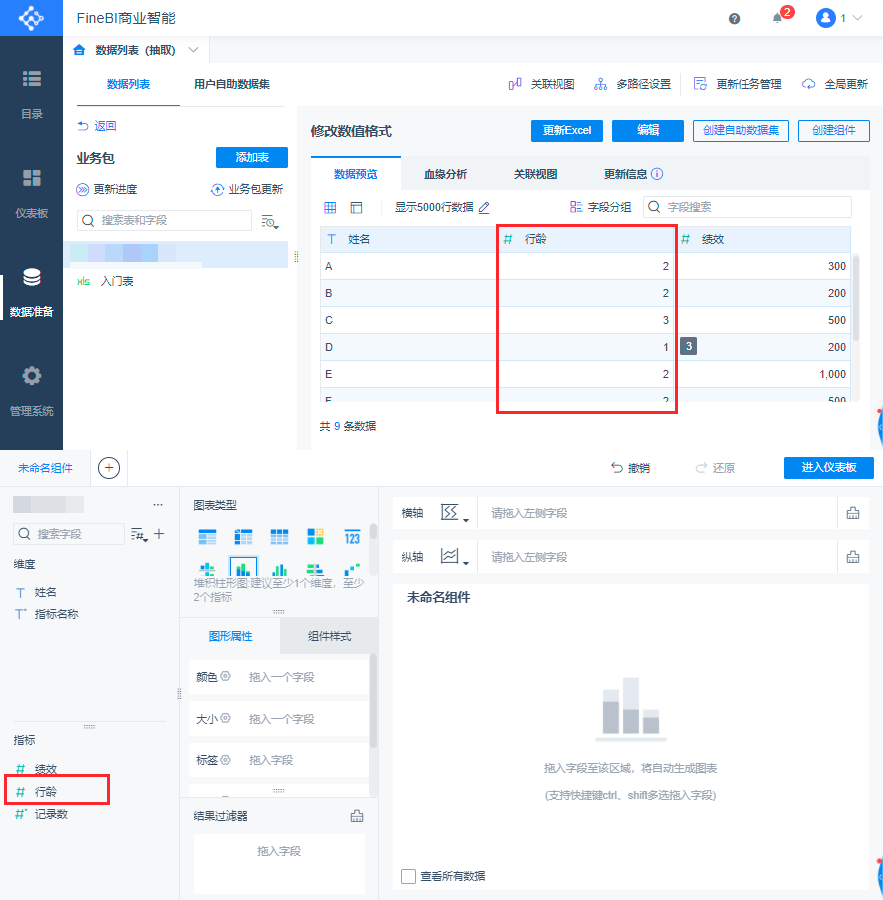The image size is (883, 900).
Task: Click the 创建自助数据集 button
Action: (x=741, y=130)
